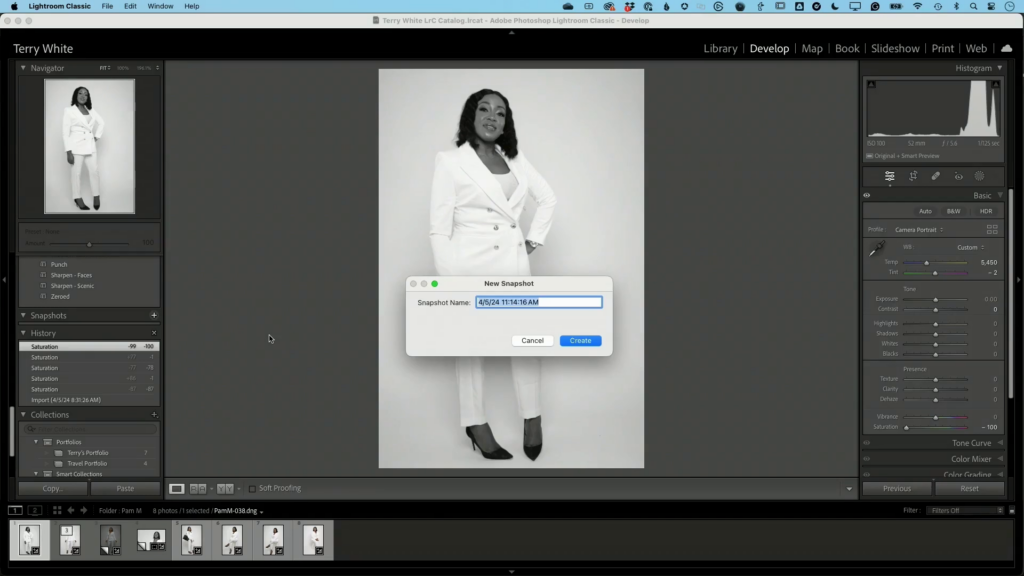This screenshot has height=576, width=1024.
Task: Collapse the Collections panel
Action: 24,415
